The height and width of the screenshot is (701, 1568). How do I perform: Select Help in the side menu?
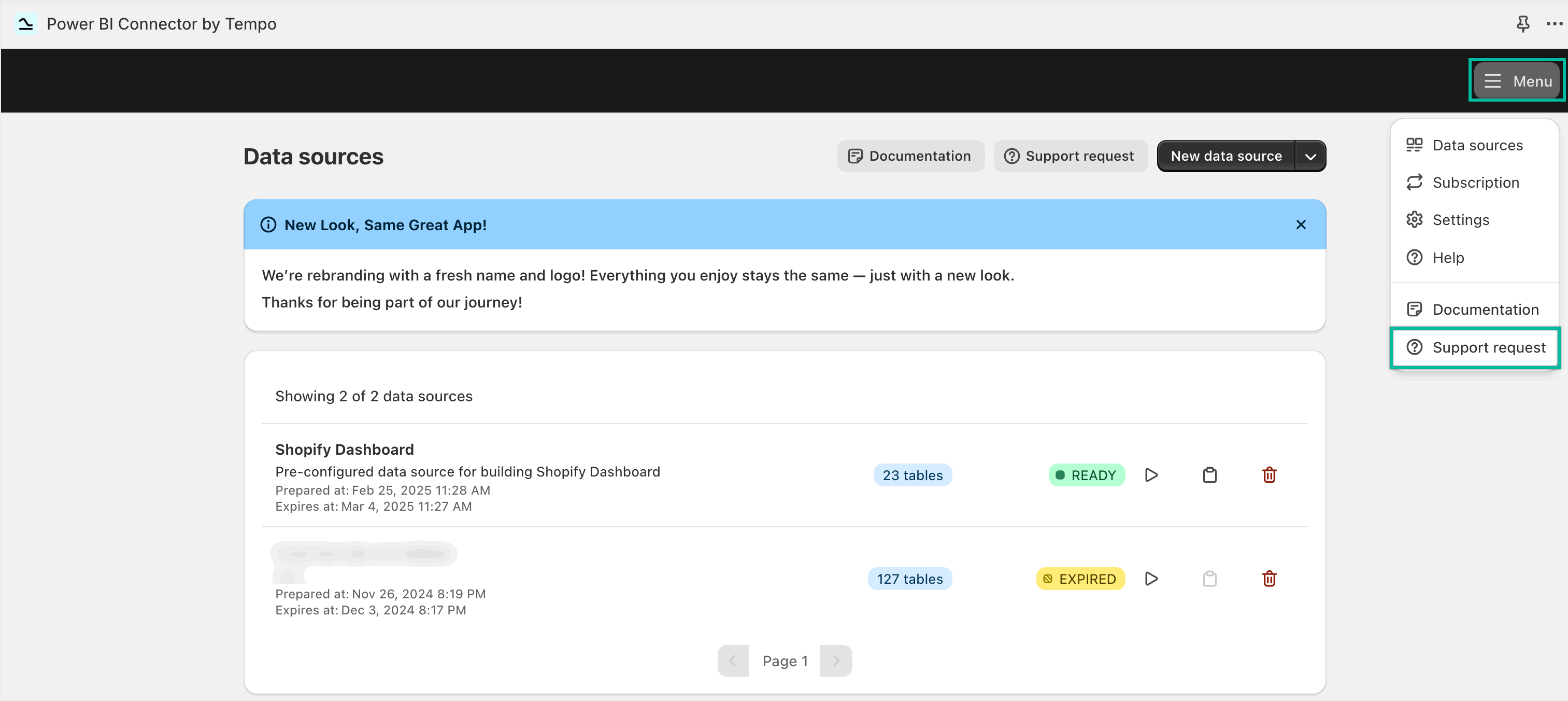point(1448,257)
